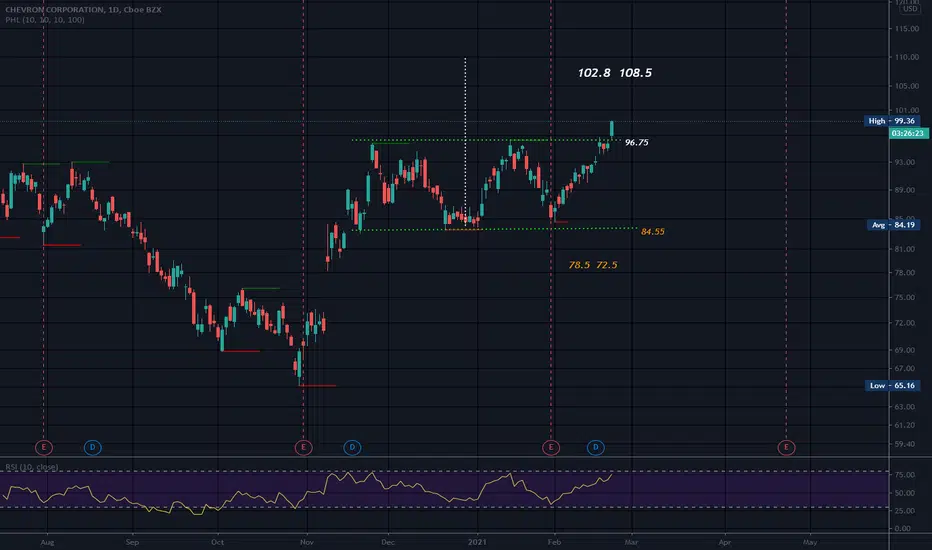Viewport: 932px width, 550px height.
Task: Click the 2021 label on time axis
Action: [477, 542]
